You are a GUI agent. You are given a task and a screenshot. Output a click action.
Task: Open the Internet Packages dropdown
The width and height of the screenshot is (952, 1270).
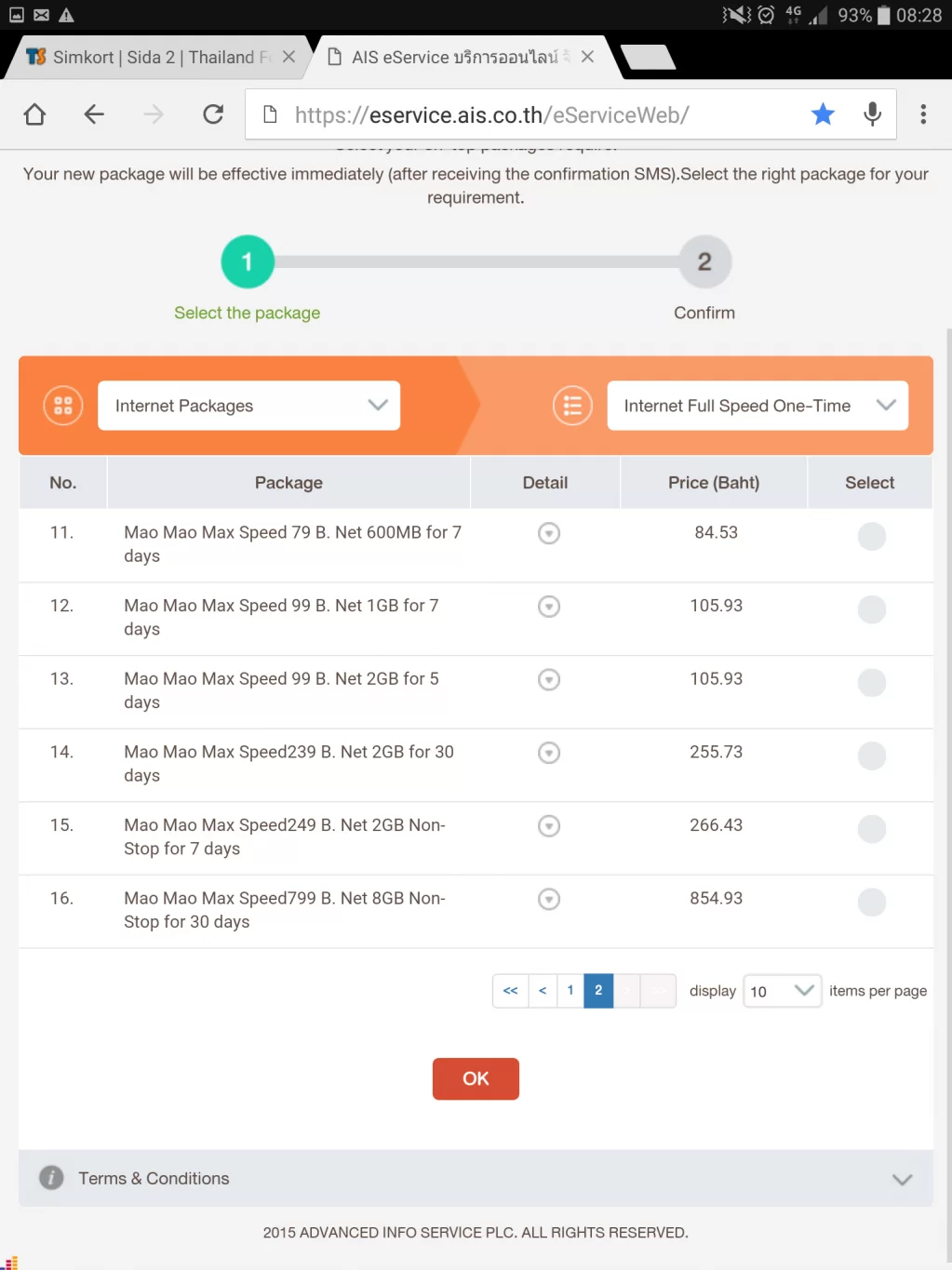(248, 406)
